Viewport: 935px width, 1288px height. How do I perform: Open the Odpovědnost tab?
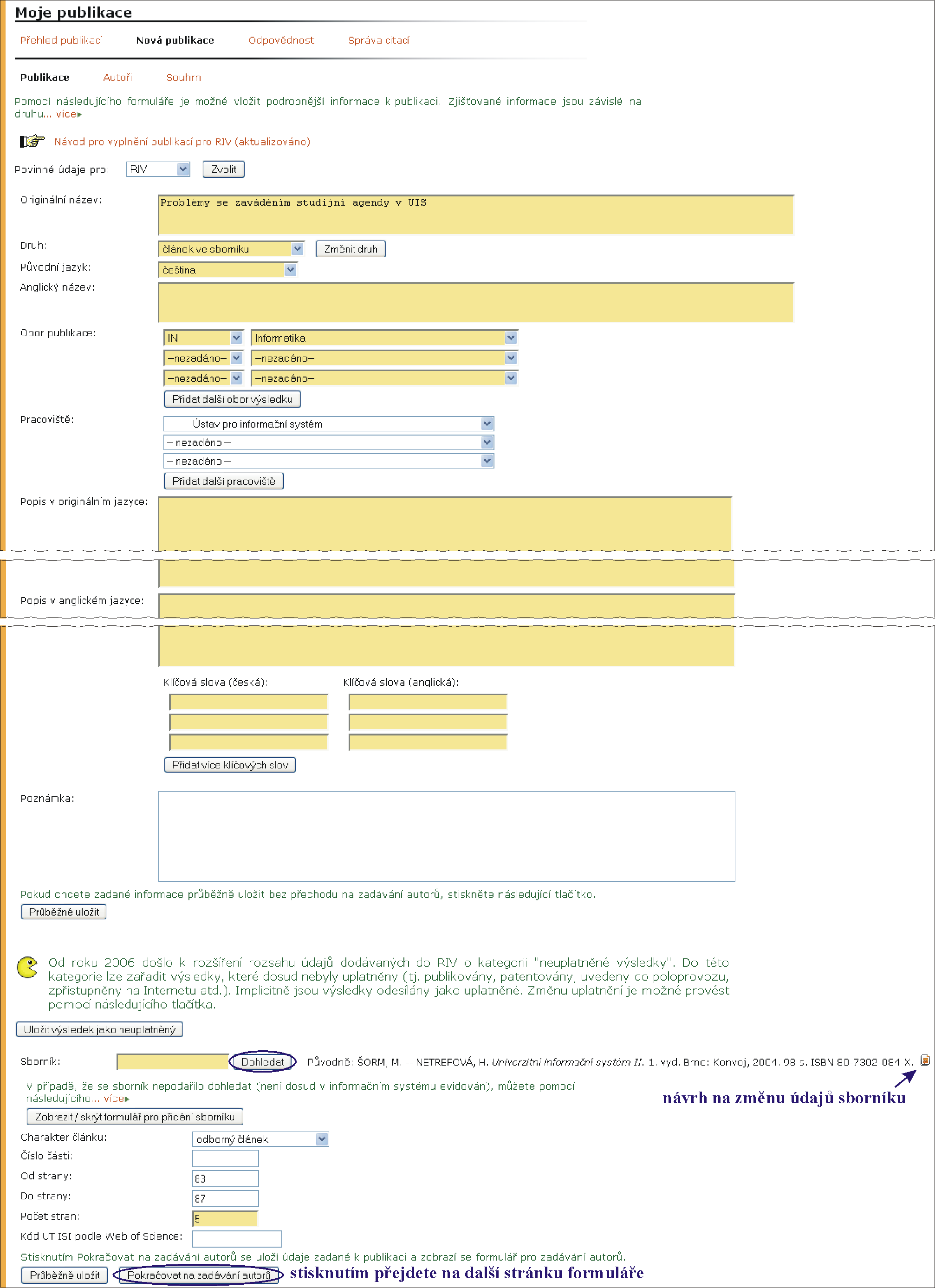click(281, 40)
